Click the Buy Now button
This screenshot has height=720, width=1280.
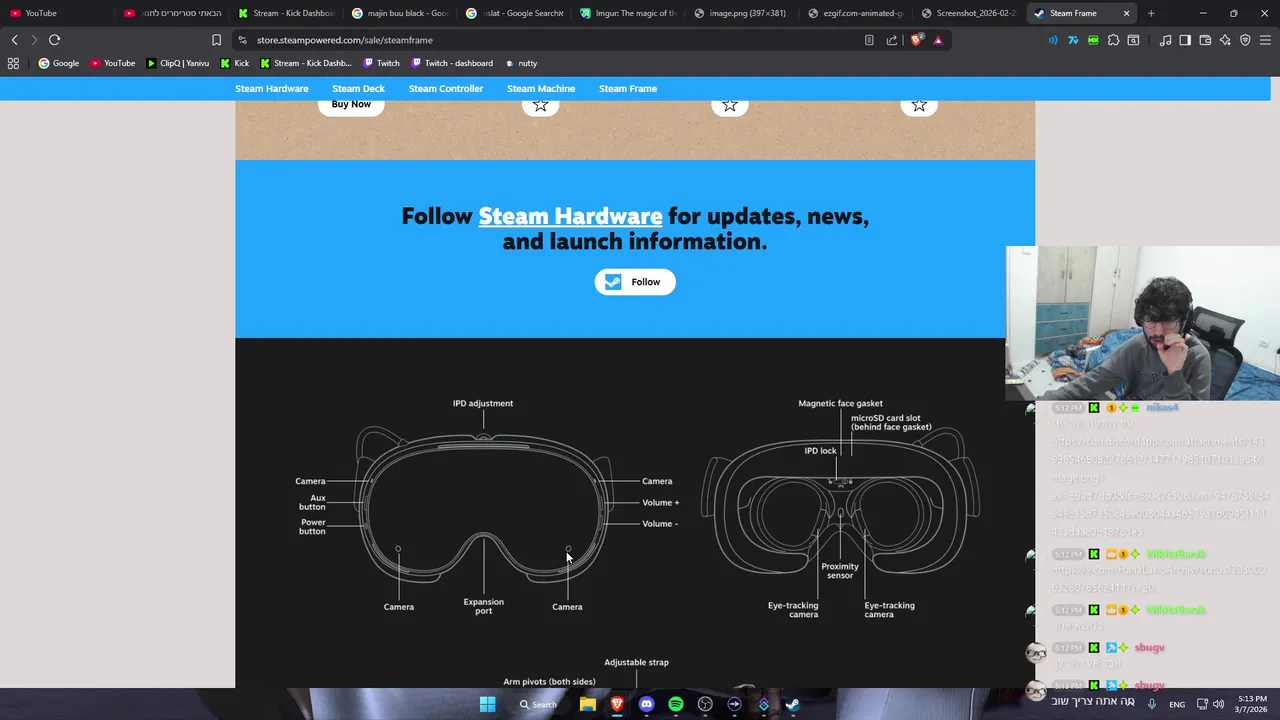(351, 105)
